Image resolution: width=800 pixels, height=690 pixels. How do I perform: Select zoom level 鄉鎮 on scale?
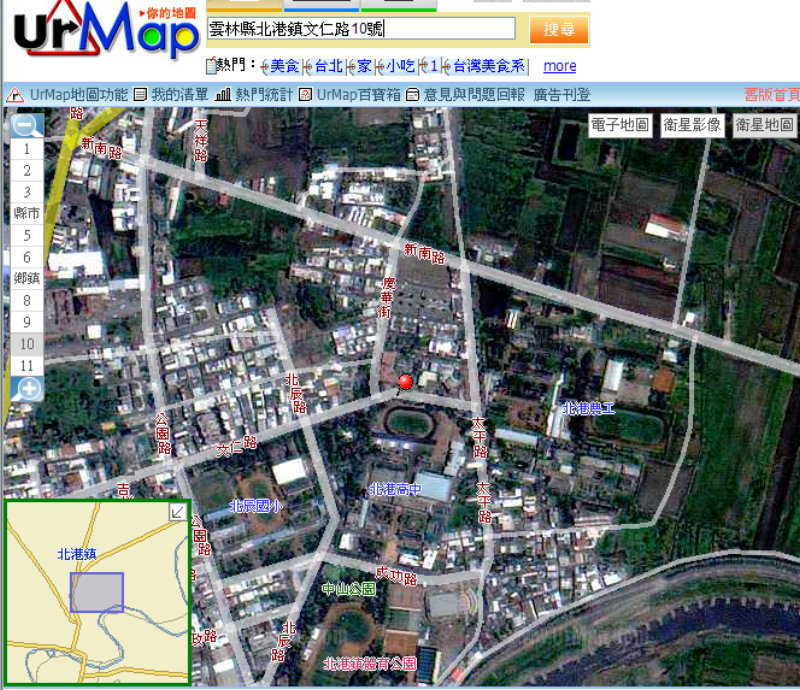27,279
